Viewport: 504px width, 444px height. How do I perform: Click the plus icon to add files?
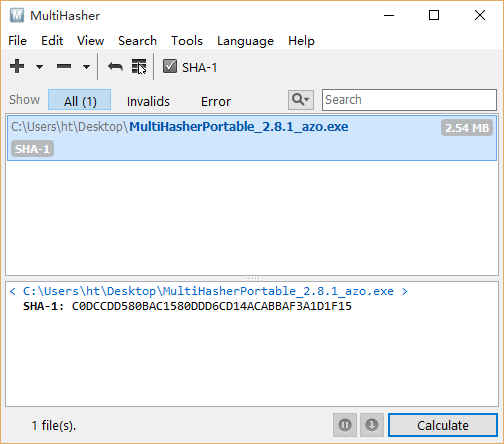tap(17, 66)
